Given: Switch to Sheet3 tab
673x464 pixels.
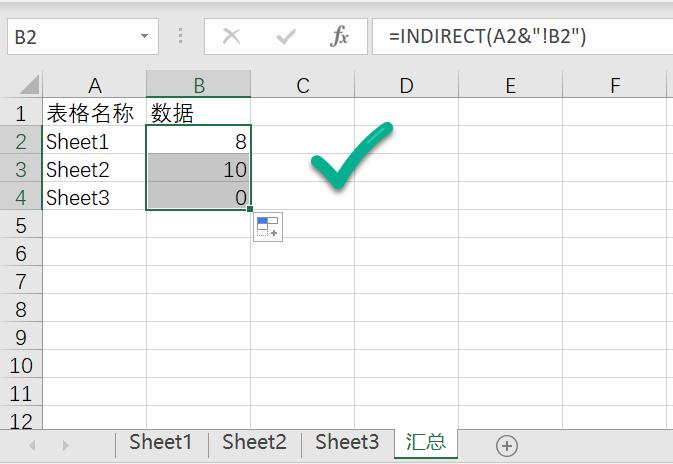Looking at the screenshot, I should [x=347, y=443].
